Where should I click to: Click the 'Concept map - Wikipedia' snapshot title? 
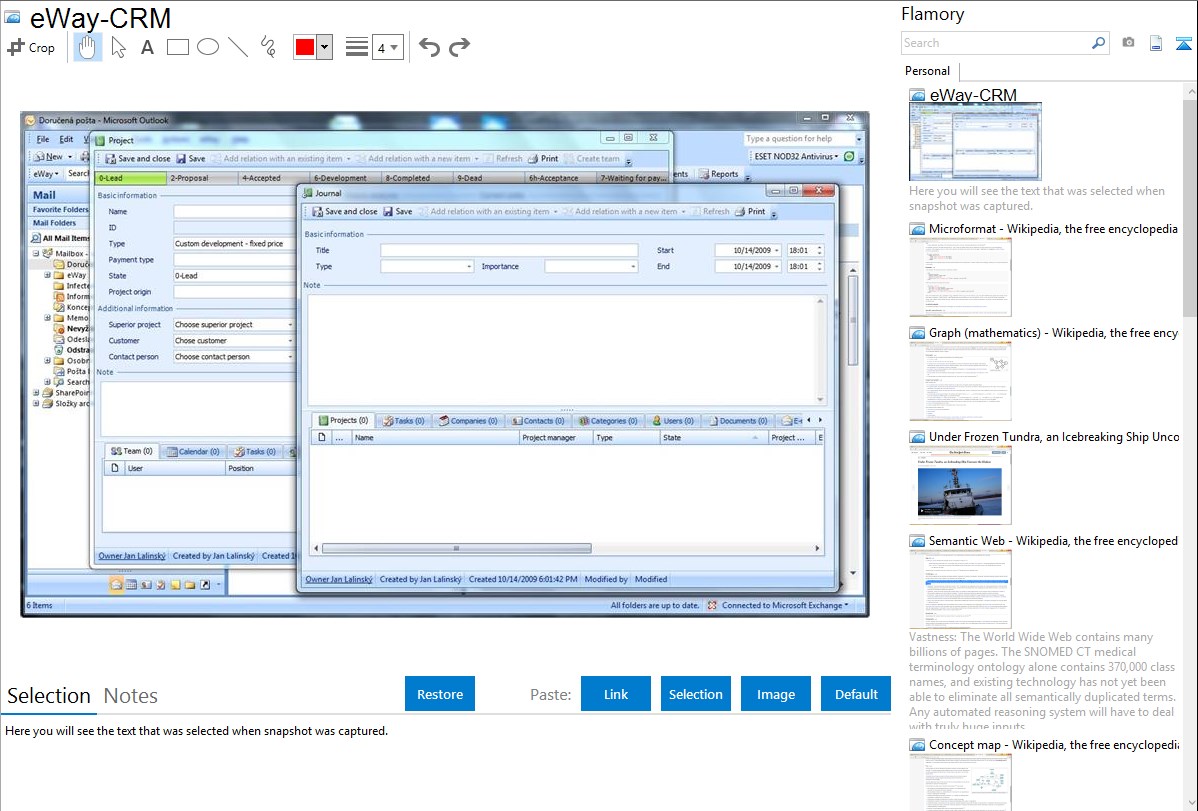tap(1053, 744)
